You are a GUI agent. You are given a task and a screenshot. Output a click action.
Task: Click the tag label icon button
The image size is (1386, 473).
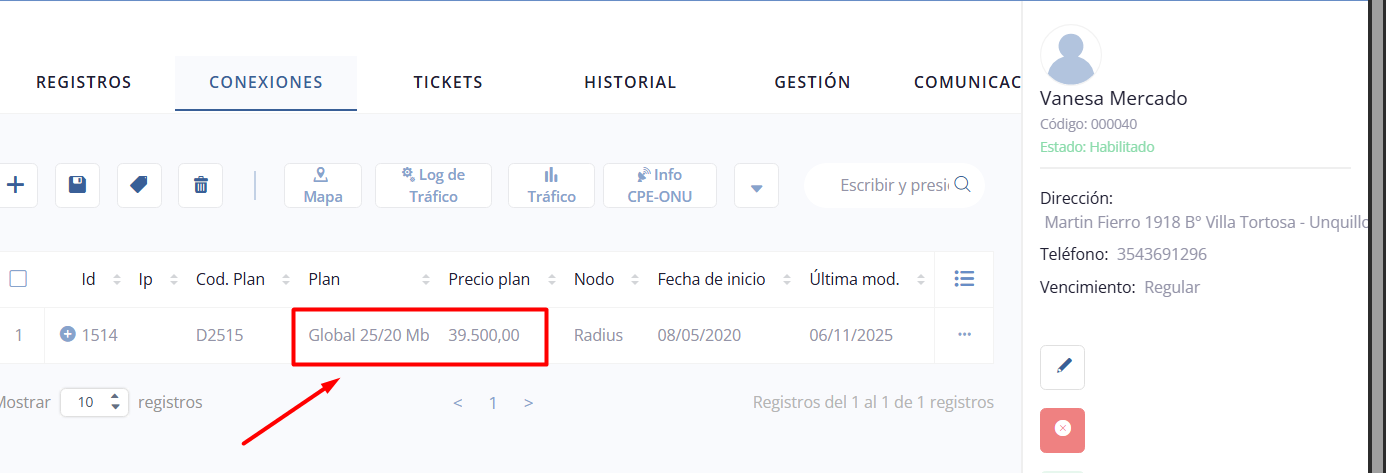pyautogui.click(x=139, y=185)
